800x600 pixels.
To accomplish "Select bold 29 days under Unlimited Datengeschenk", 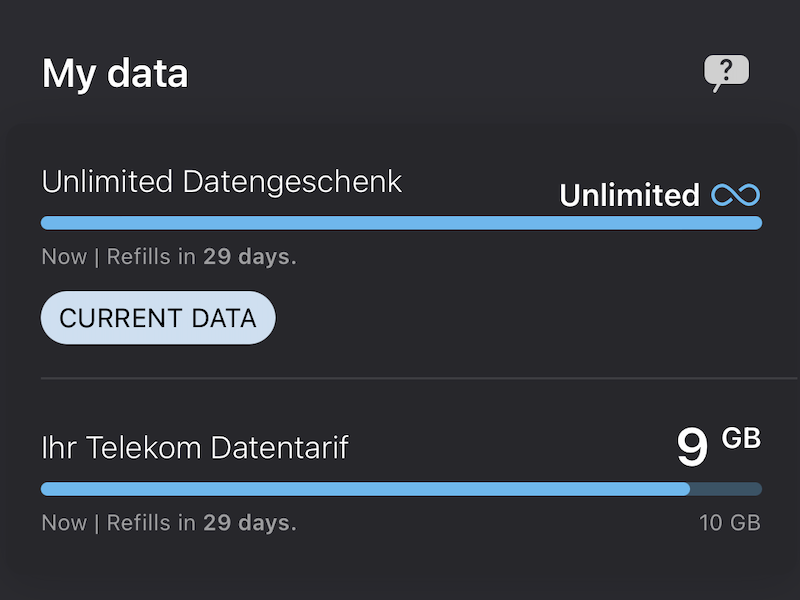I will pos(249,257).
